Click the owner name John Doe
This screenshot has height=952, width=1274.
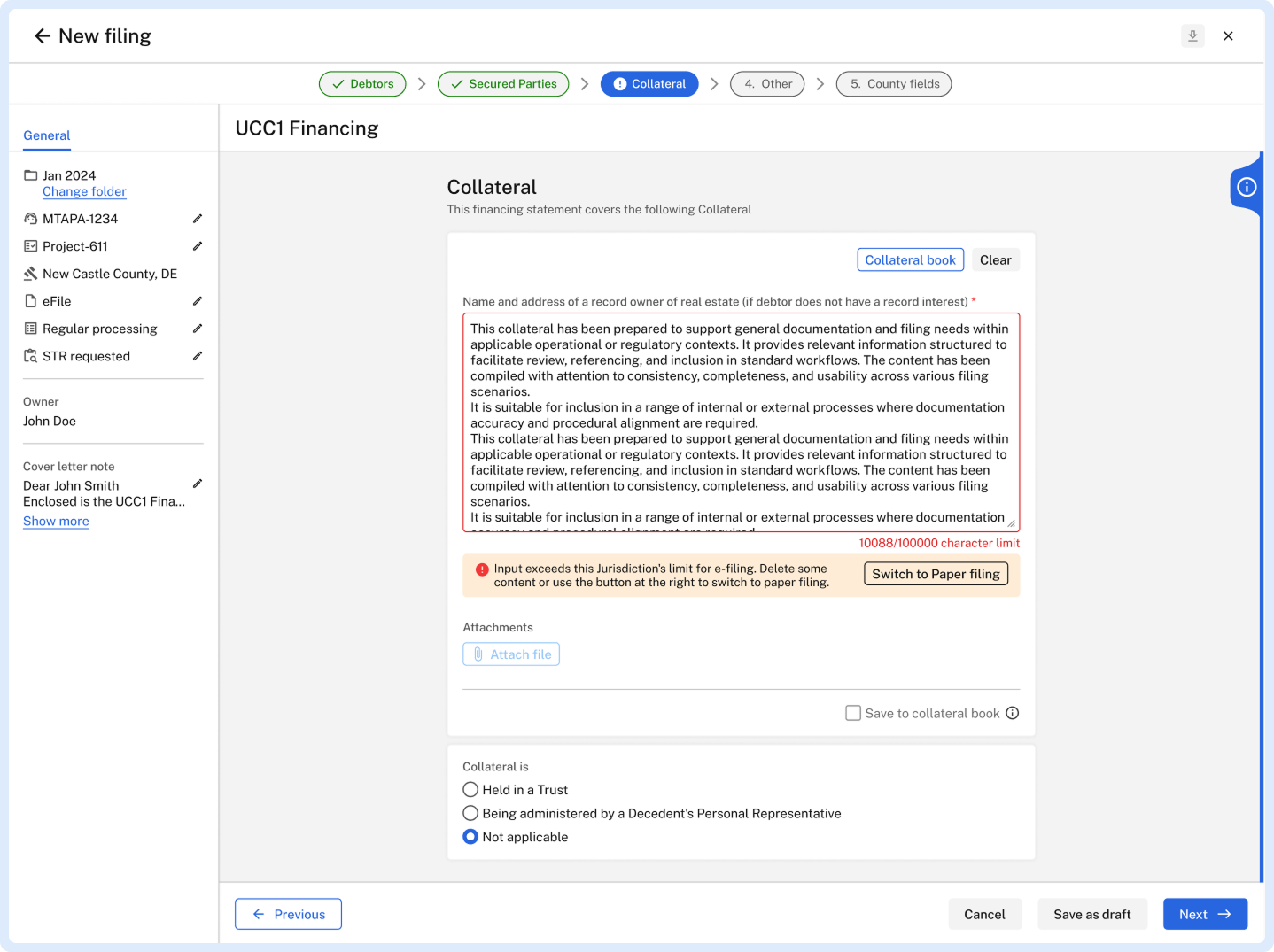[x=50, y=421]
